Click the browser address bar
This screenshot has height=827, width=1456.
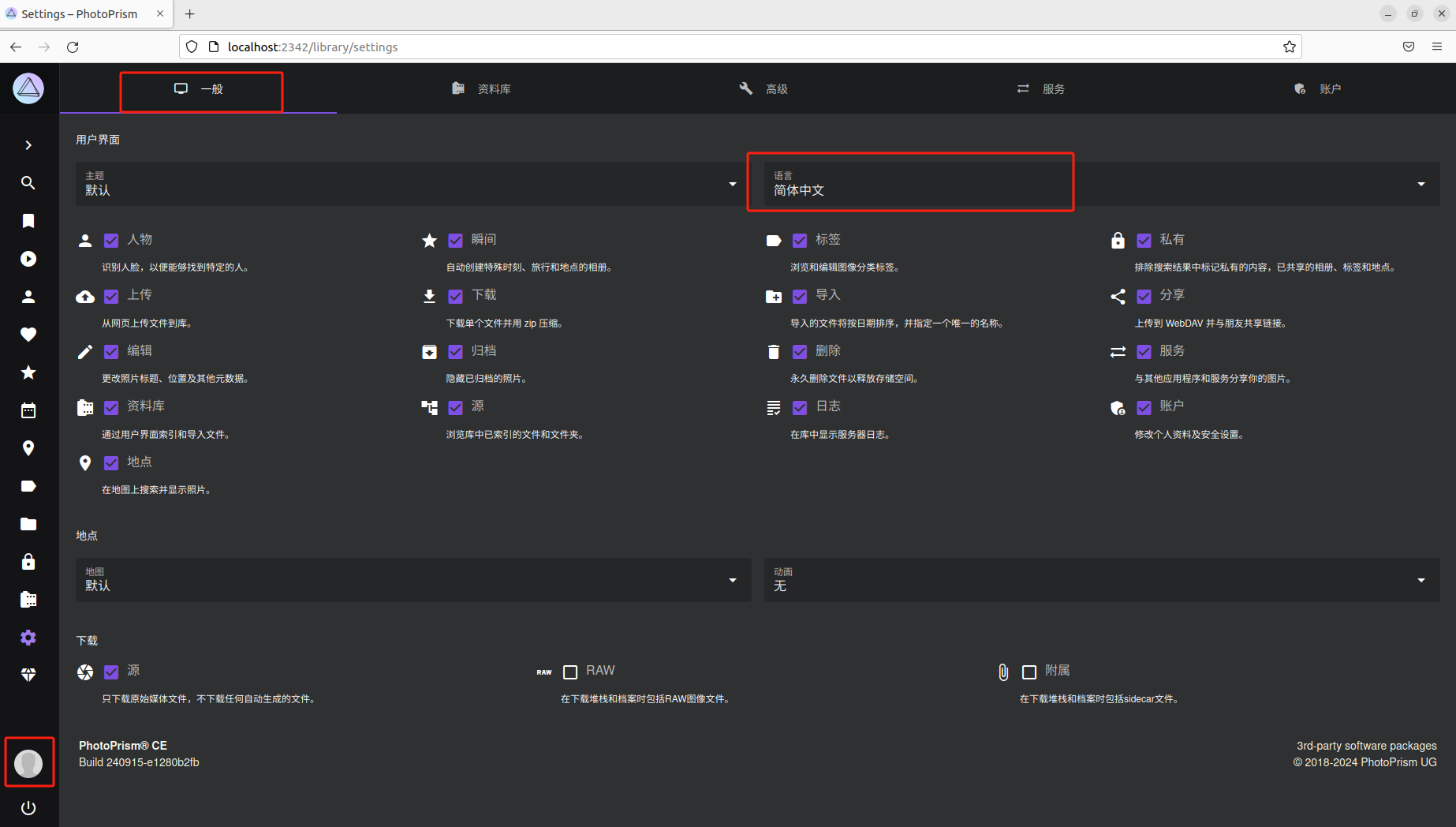pyautogui.click(x=740, y=47)
